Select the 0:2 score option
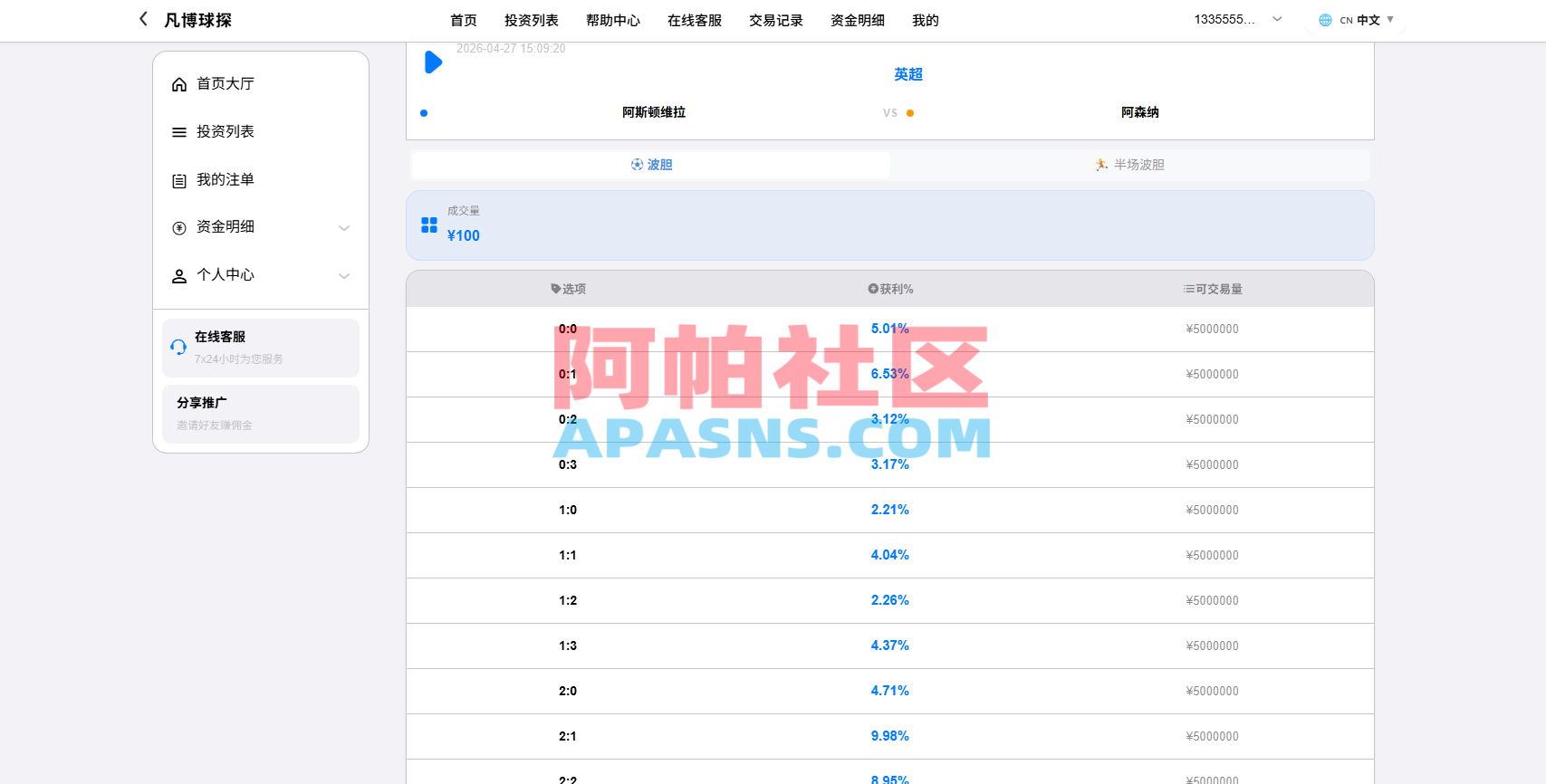Viewport: 1546px width, 784px height. point(568,419)
